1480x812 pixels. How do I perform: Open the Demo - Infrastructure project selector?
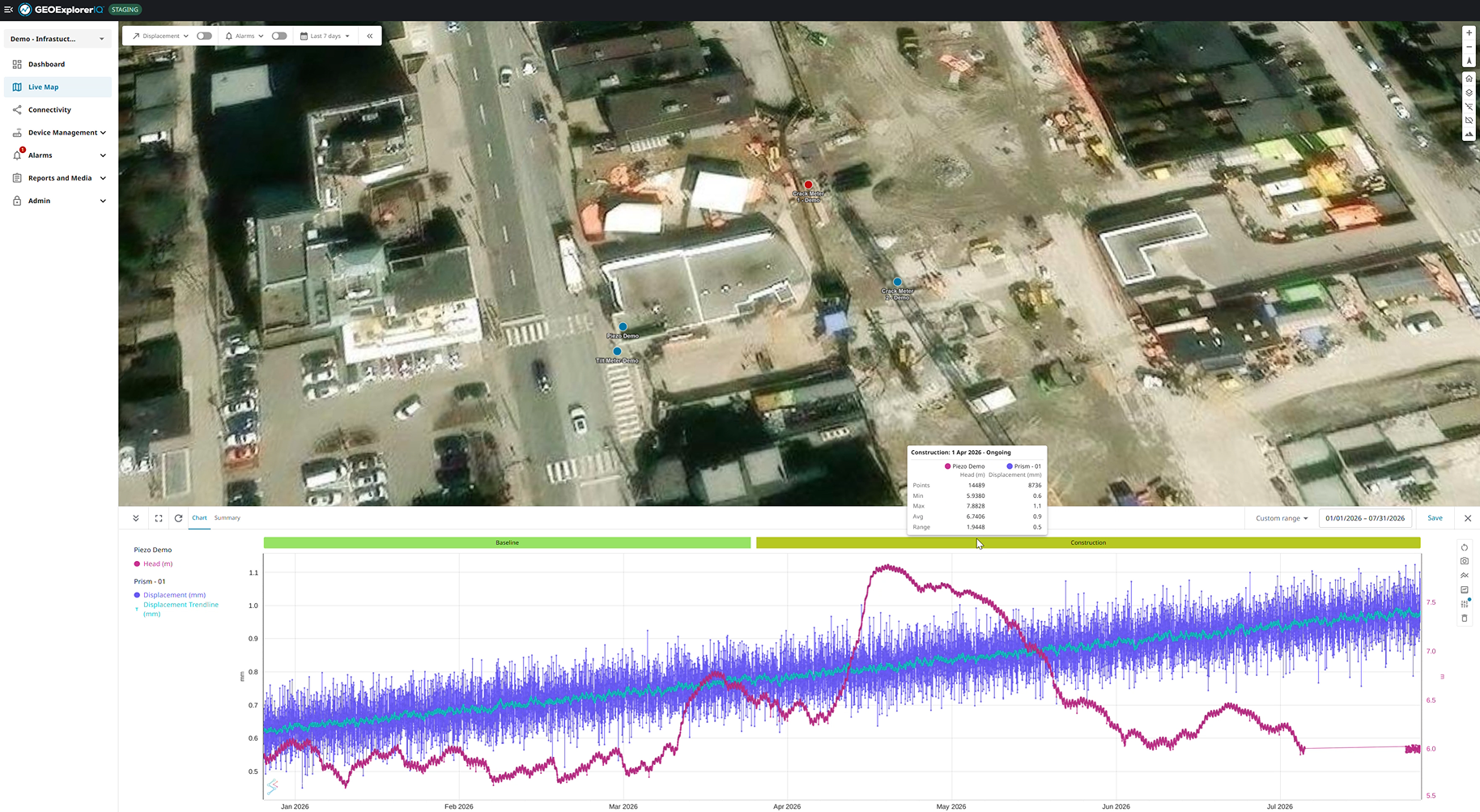pyautogui.click(x=57, y=39)
